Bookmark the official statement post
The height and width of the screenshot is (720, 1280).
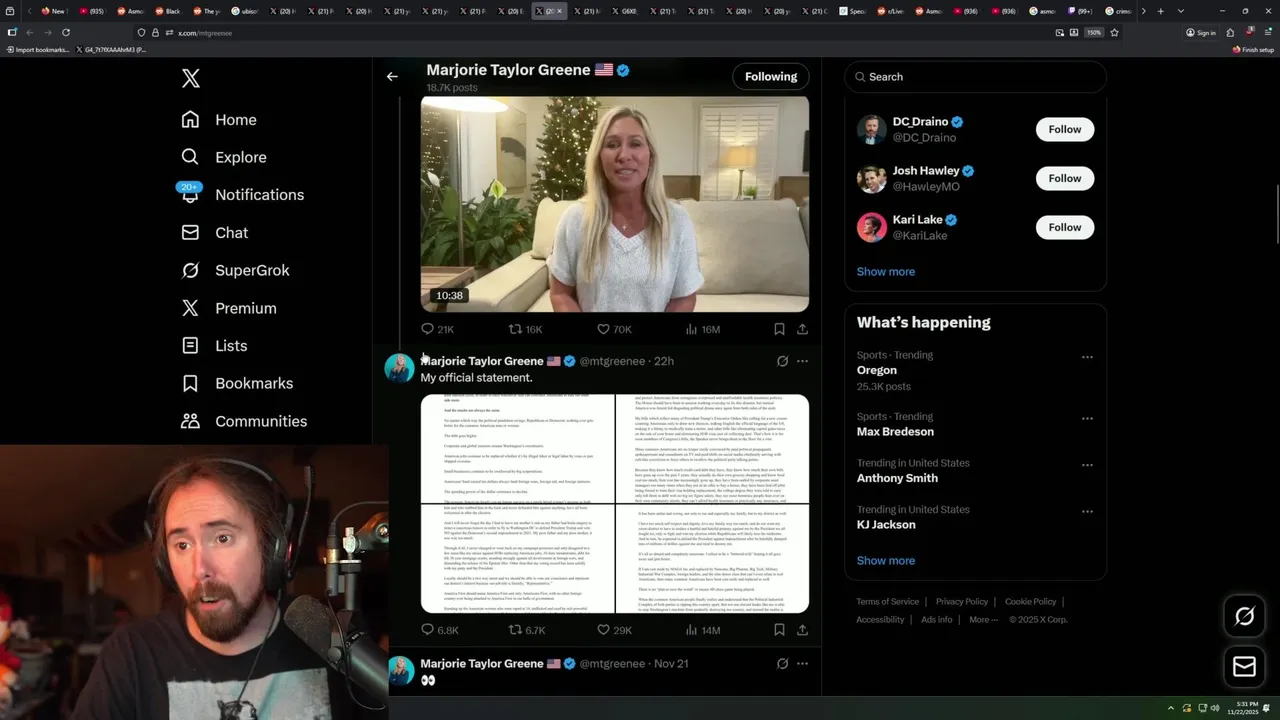[x=779, y=630]
